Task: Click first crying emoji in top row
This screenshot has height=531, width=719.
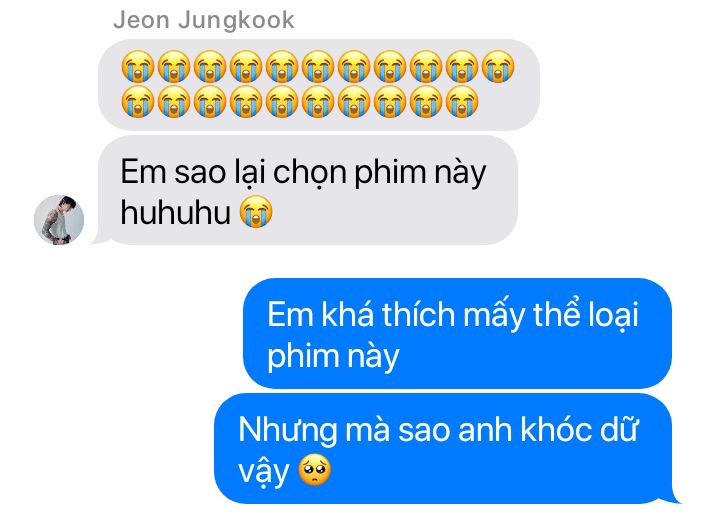Action: 138,66
